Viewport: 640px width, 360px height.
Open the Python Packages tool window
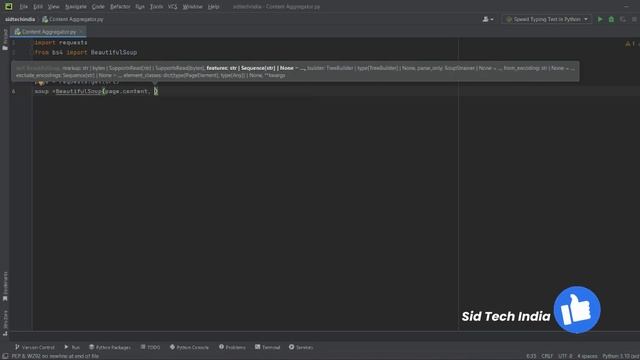pos(110,347)
